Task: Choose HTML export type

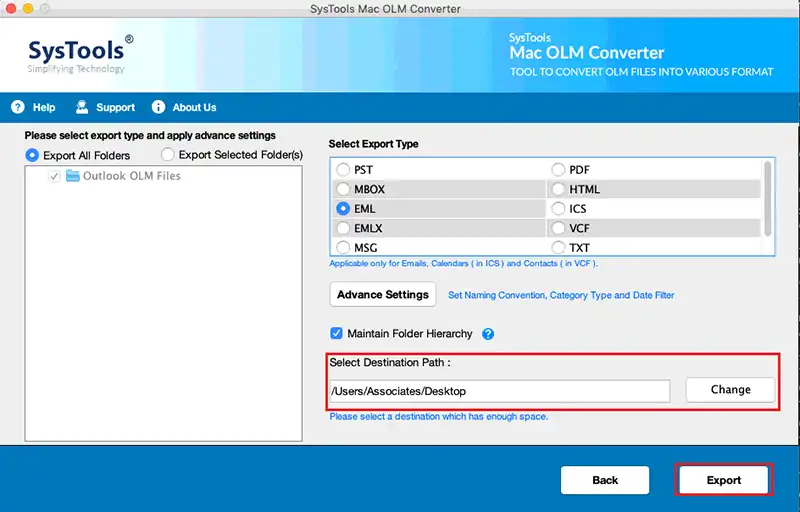Action: point(558,189)
